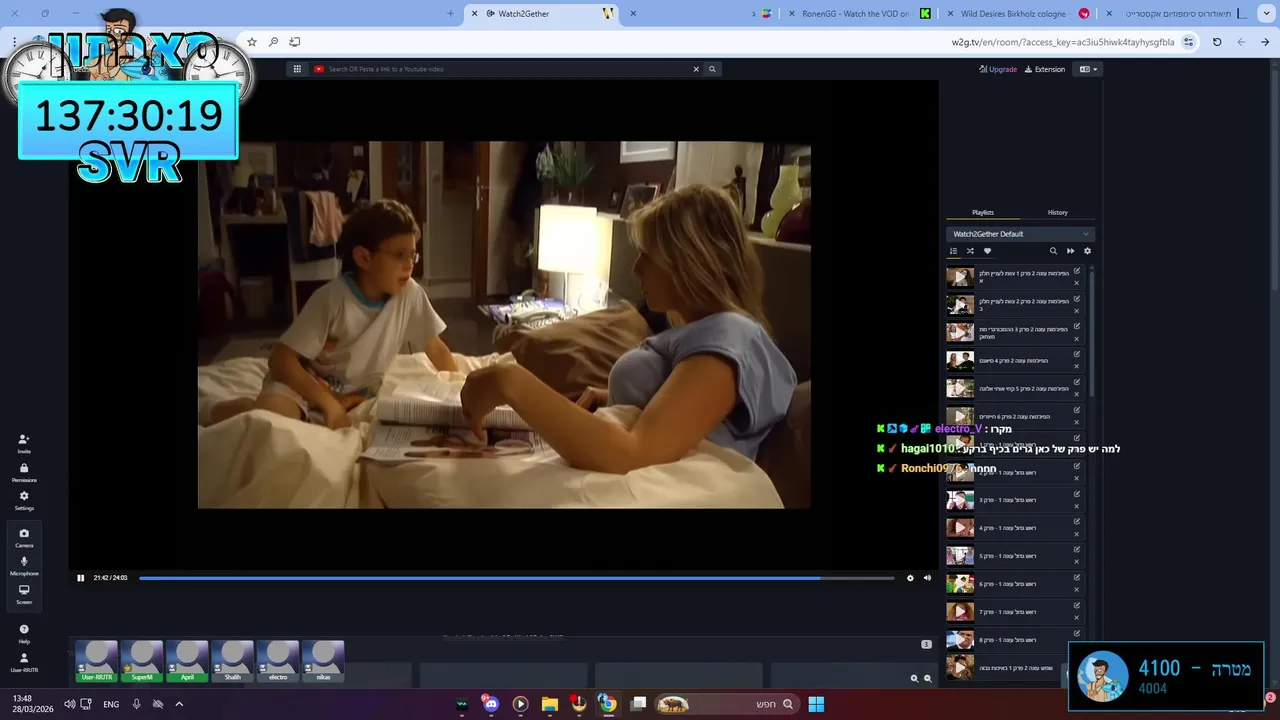Viewport: 1280px width, 720px height.
Task: Click the playlist search magnifier
Action: (1053, 251)
